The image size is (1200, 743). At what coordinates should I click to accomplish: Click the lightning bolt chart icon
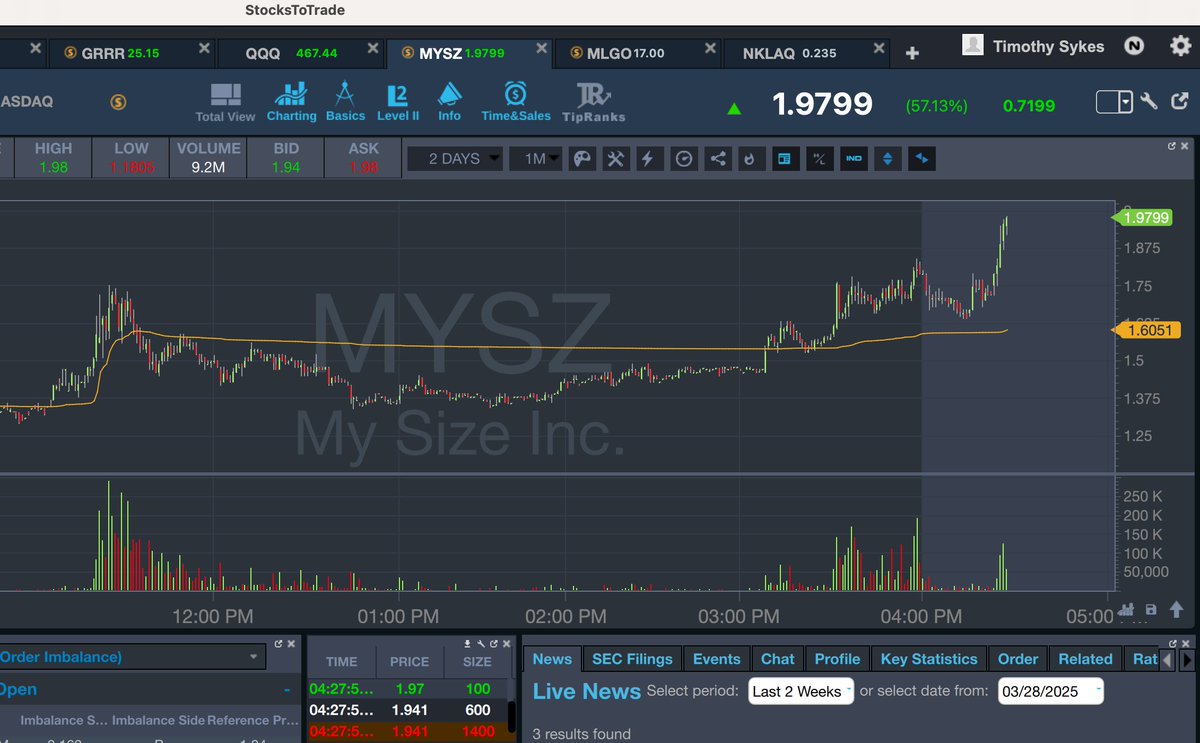[650, 158]
